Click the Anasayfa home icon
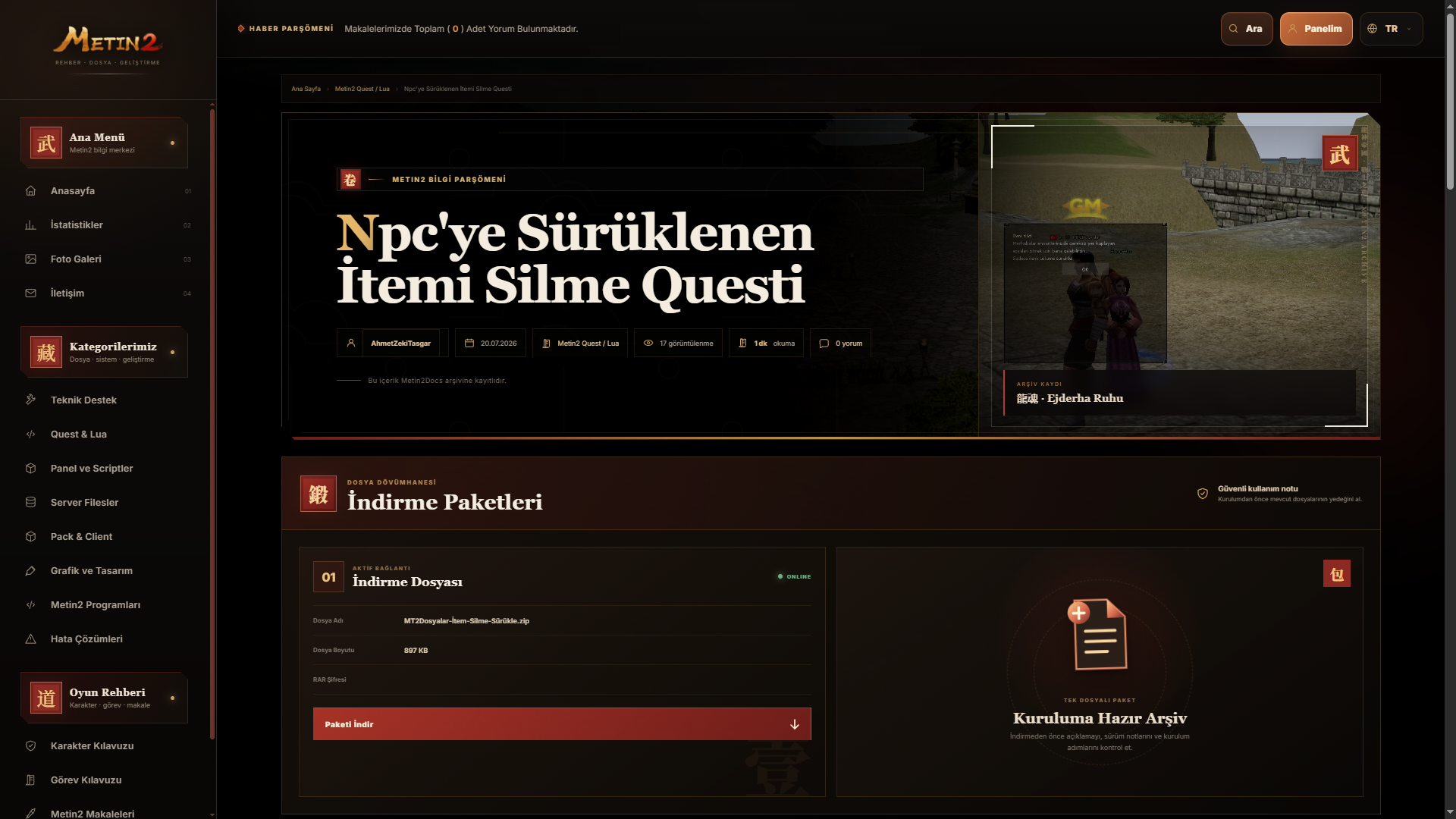1456x819 pixels. [x=30, y=191]
